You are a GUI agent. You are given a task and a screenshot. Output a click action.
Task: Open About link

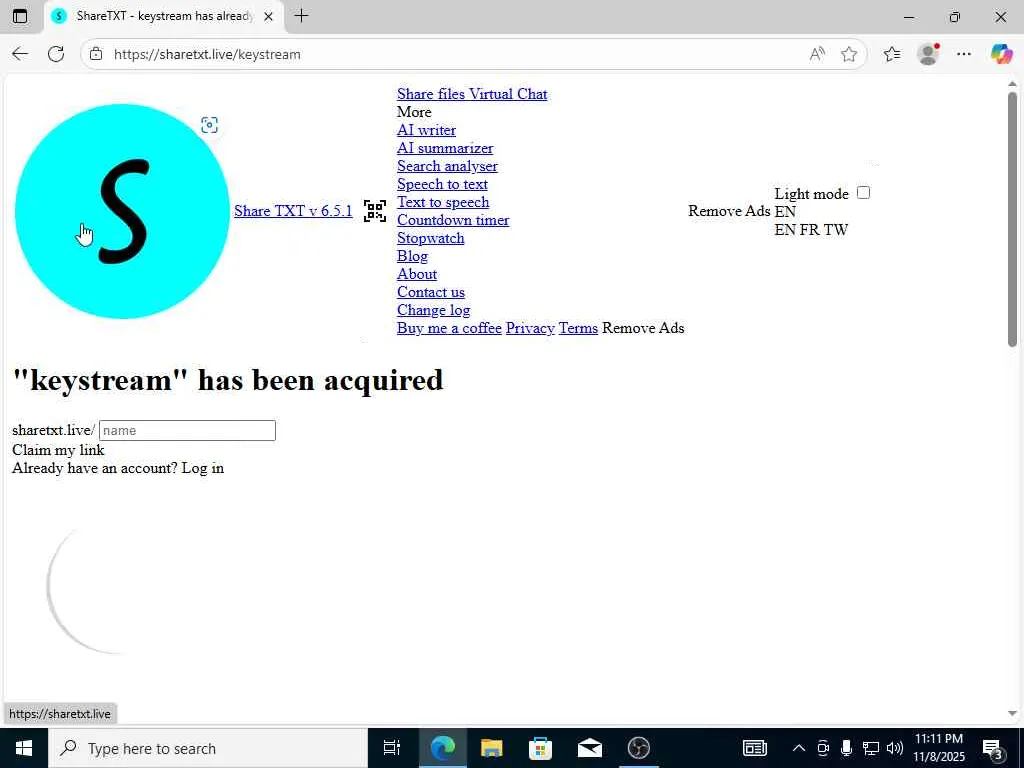click(417, 274)
